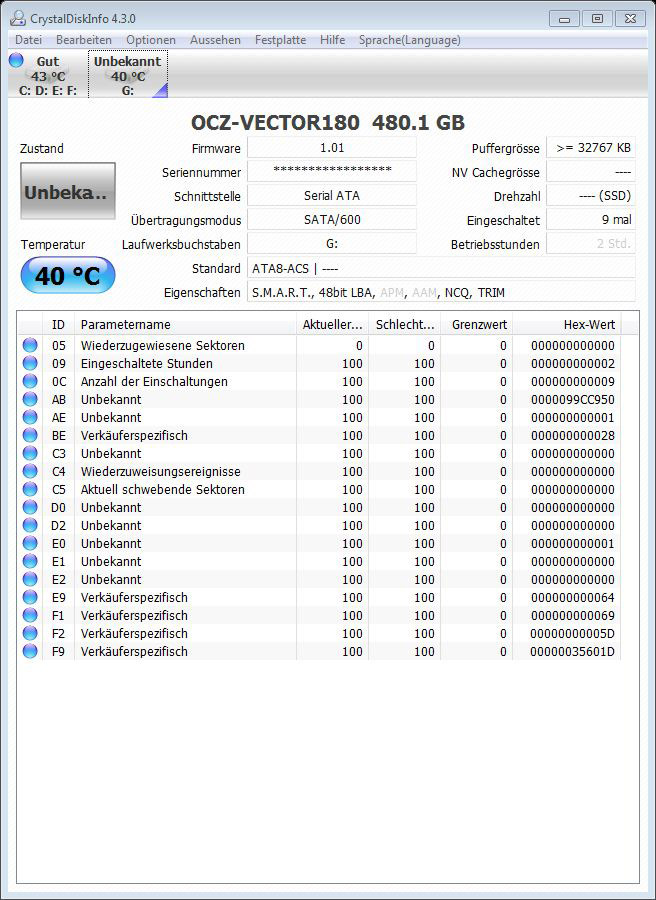656x900 pixels.
Task: Click status icon for Wiederzugewiesene Sektoren
Action: coord(30,345)
